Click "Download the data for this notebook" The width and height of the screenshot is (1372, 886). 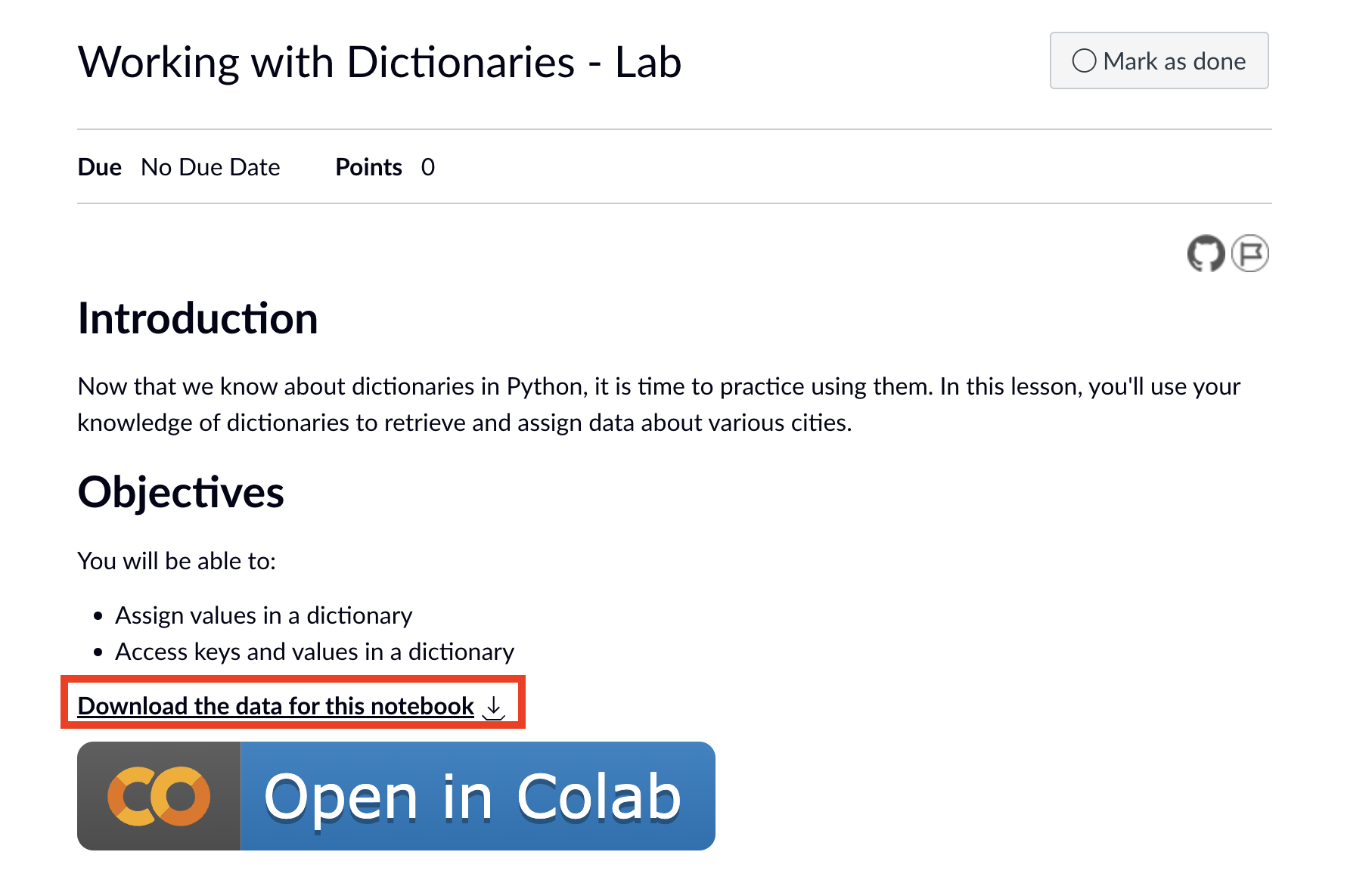pyautogui.click(x=274, y=705)
